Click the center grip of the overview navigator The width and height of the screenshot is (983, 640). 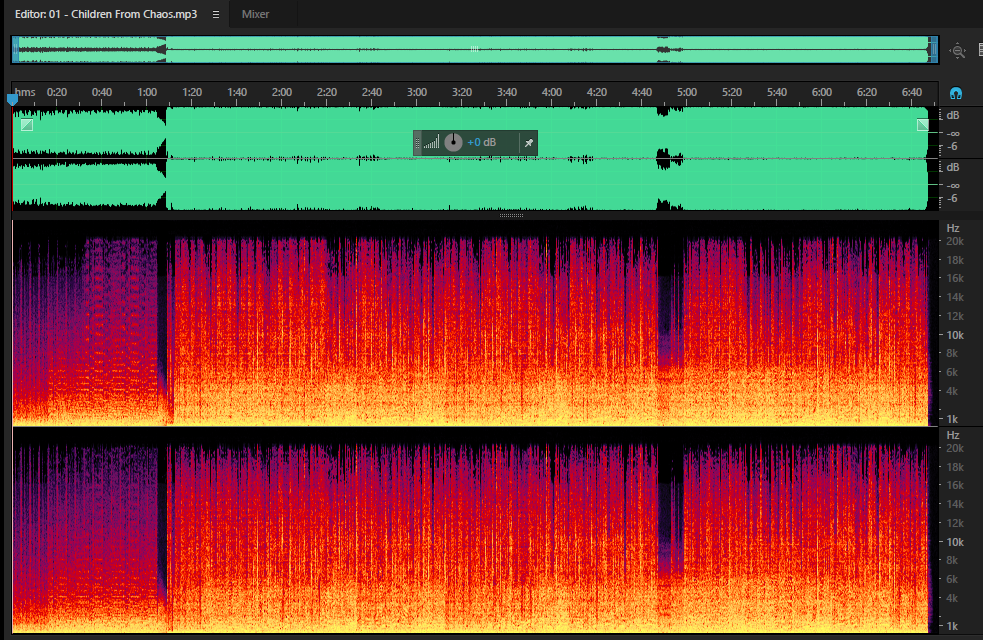click(x=475, y=49)
